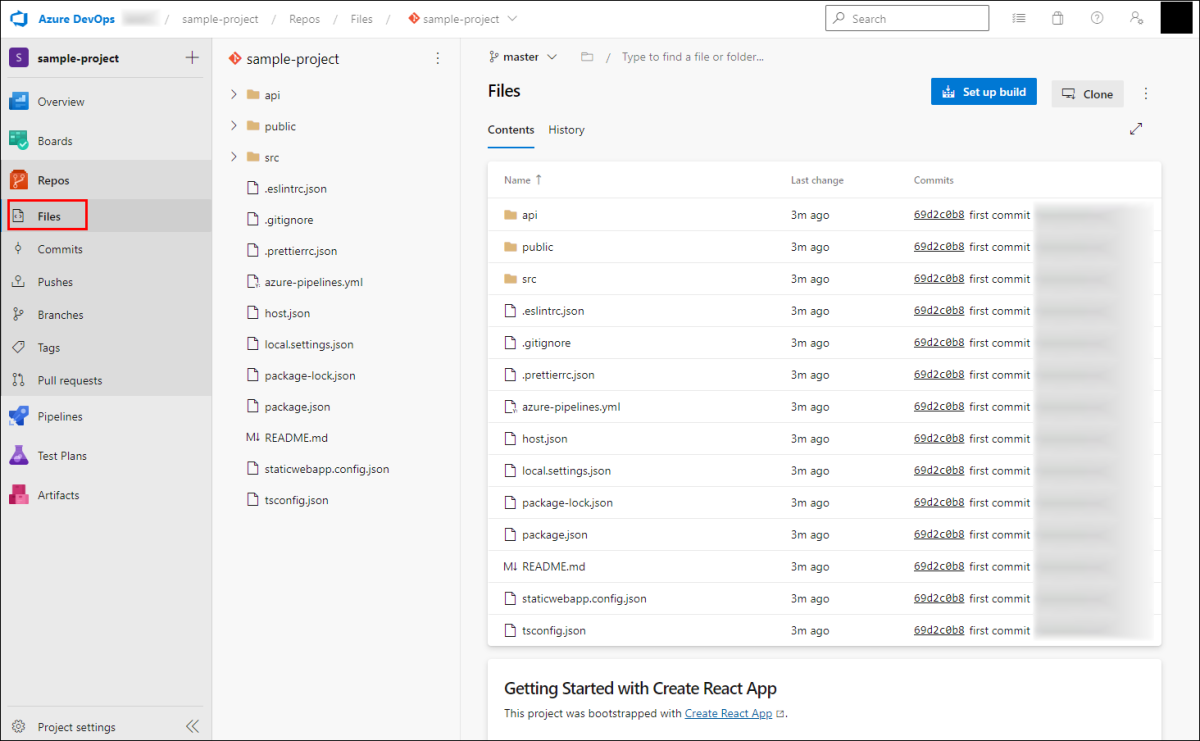Screen dimensions: 1200x741
Task: Go to Tags under Repos
Action: 48,348
